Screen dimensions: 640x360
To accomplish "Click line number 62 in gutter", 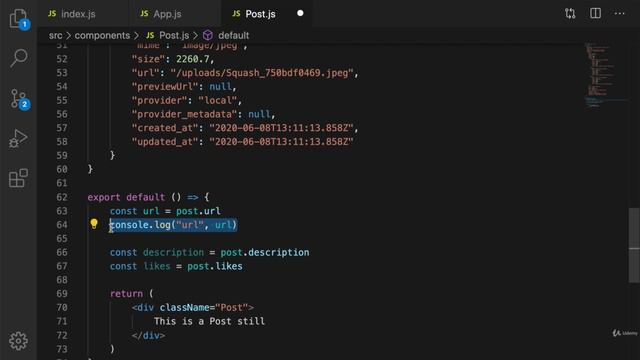I will (x=62, y=197).
